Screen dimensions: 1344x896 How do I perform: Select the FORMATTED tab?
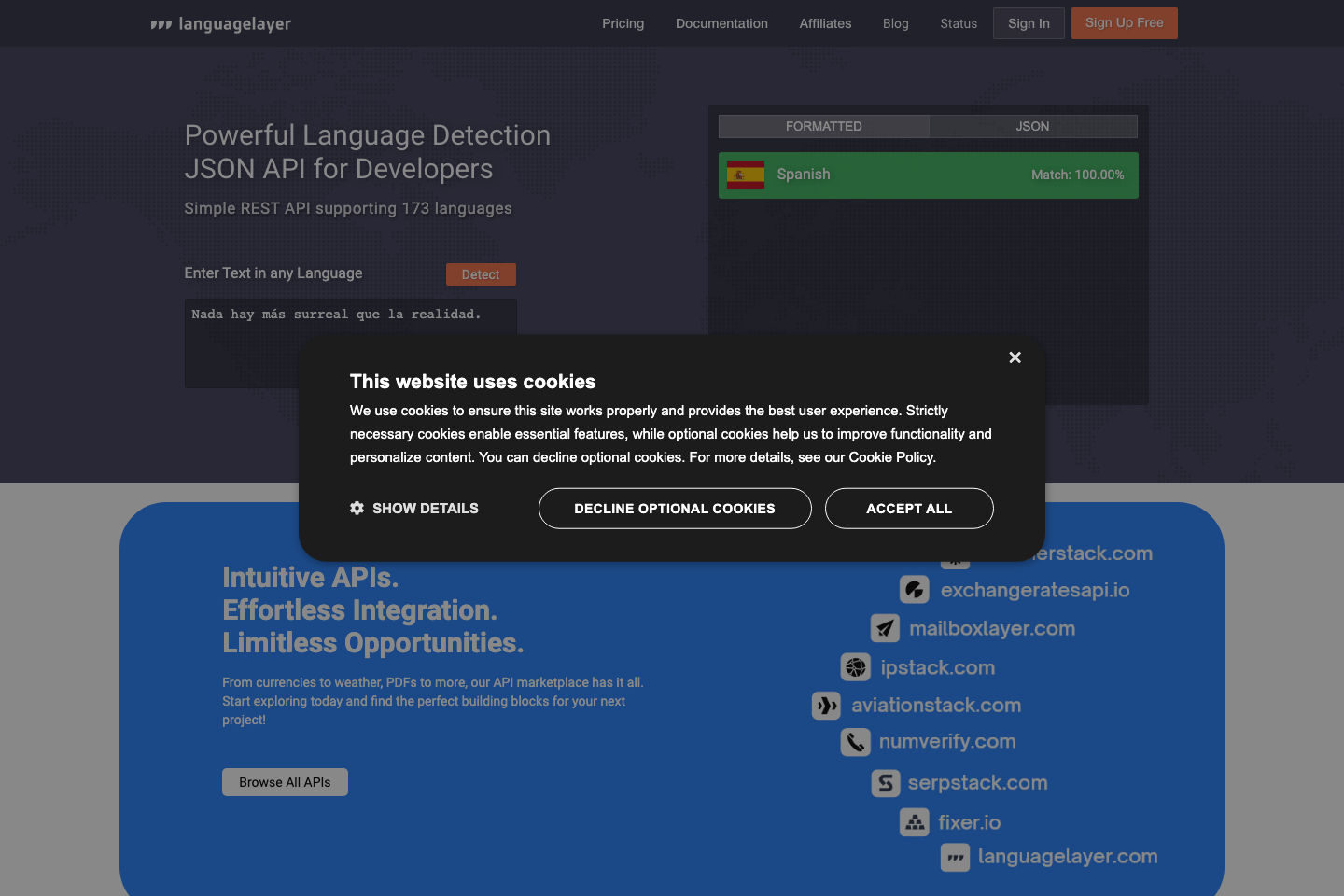point(823,126)
